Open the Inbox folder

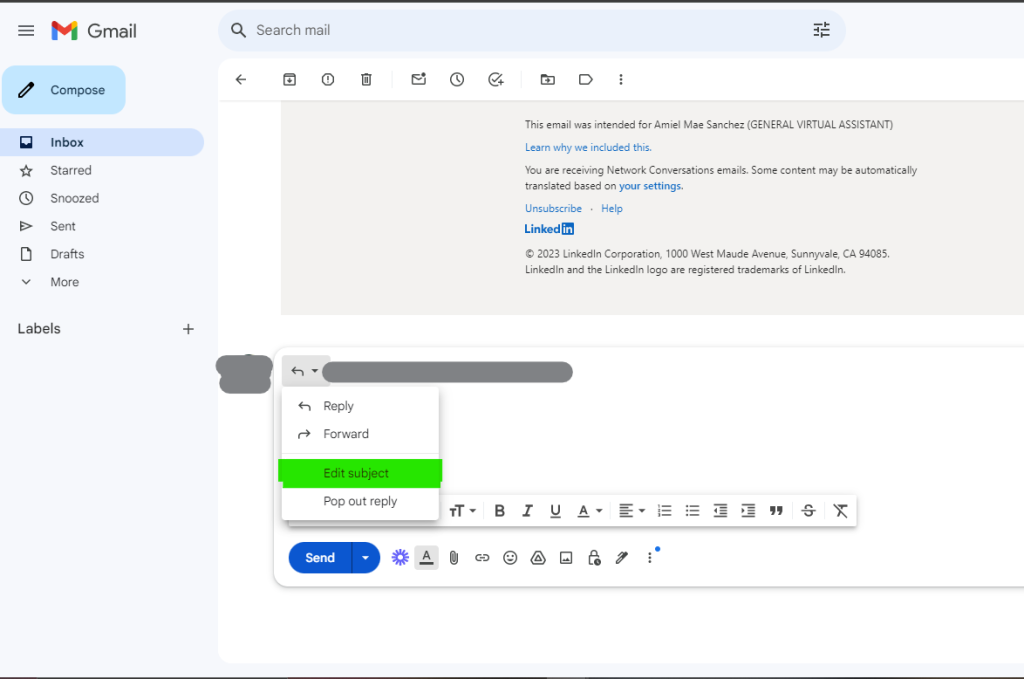click(x=102, y=142)
